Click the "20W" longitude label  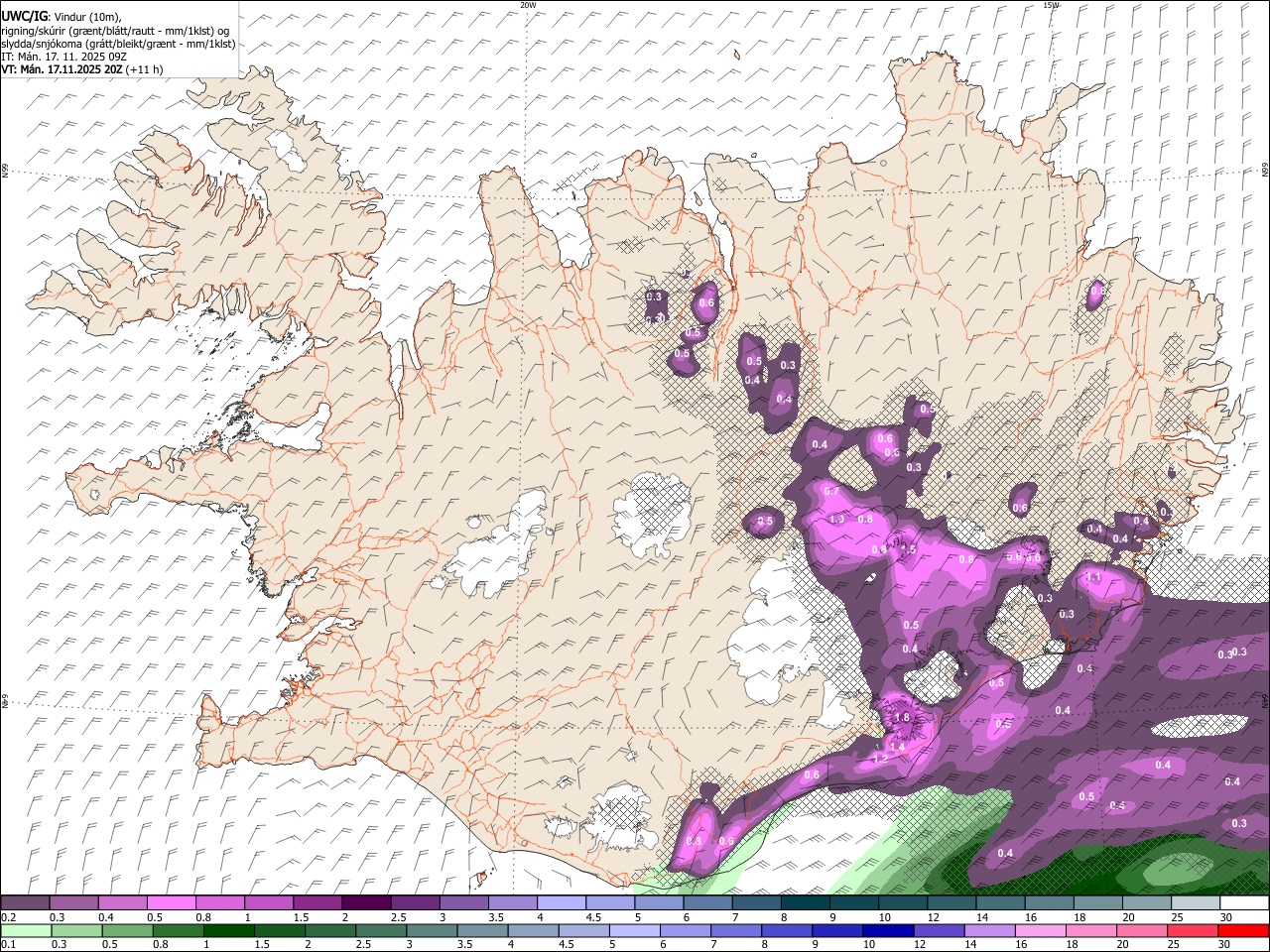point(528,5)
